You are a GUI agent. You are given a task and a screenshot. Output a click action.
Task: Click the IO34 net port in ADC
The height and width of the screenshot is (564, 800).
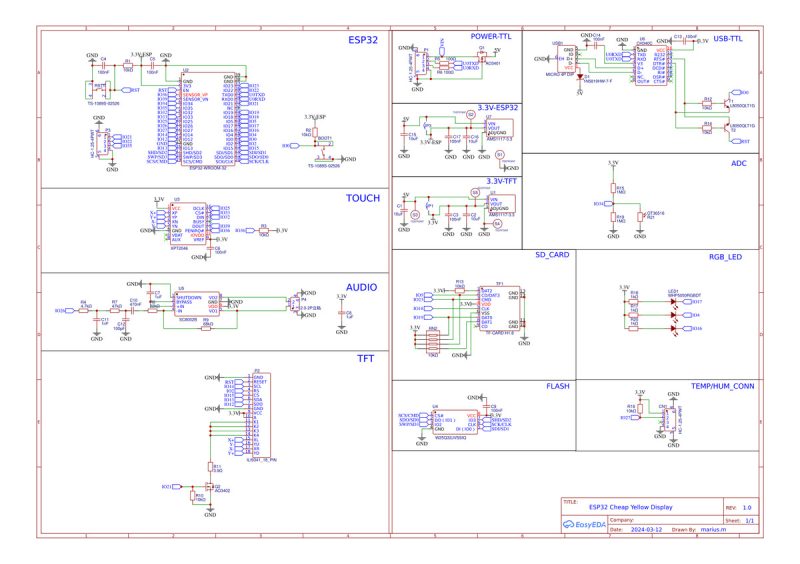coord(603,204)
